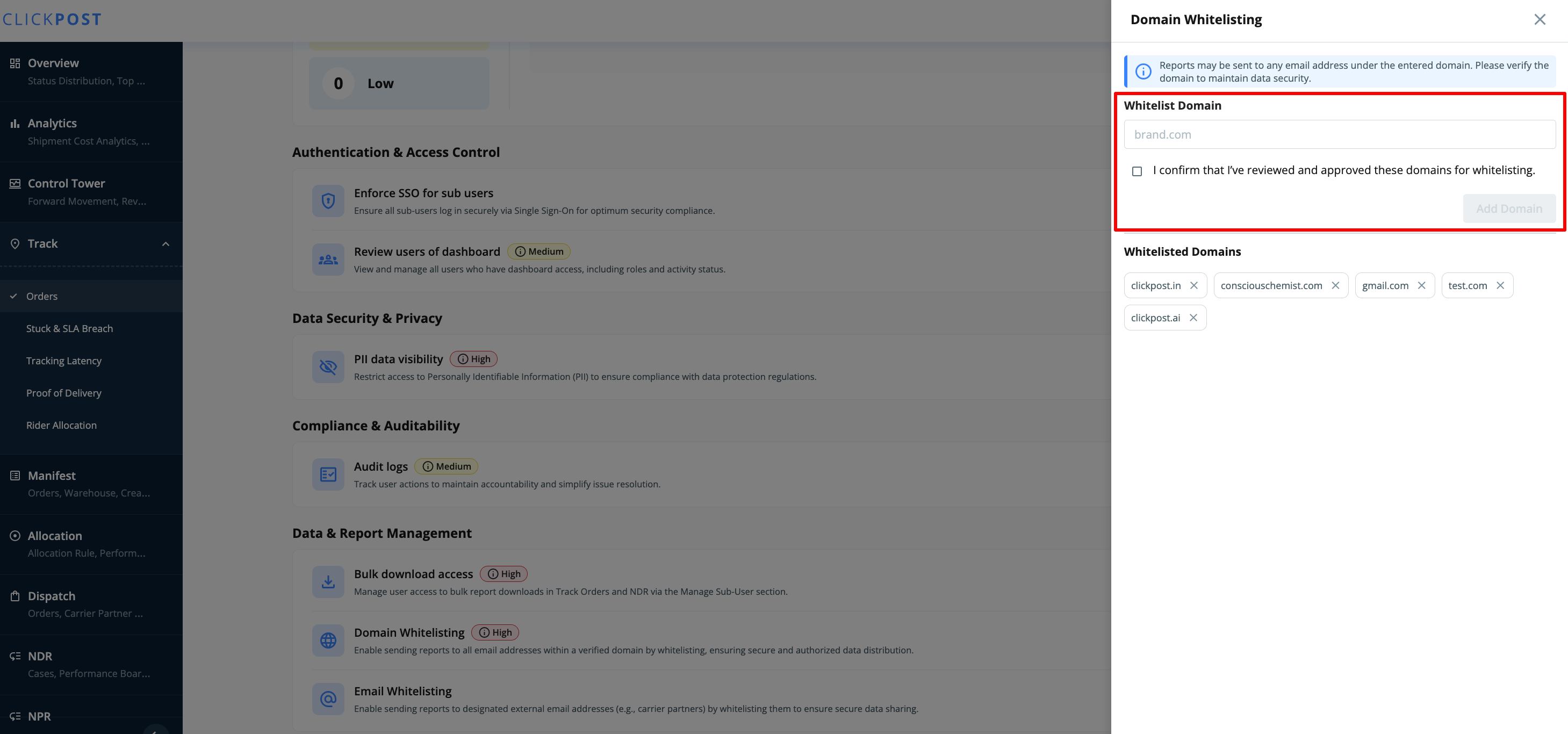This screenshot has height=734, width=1568.
Task: Collapse the sidebar with bottom arrow
Action: (156, 730)
